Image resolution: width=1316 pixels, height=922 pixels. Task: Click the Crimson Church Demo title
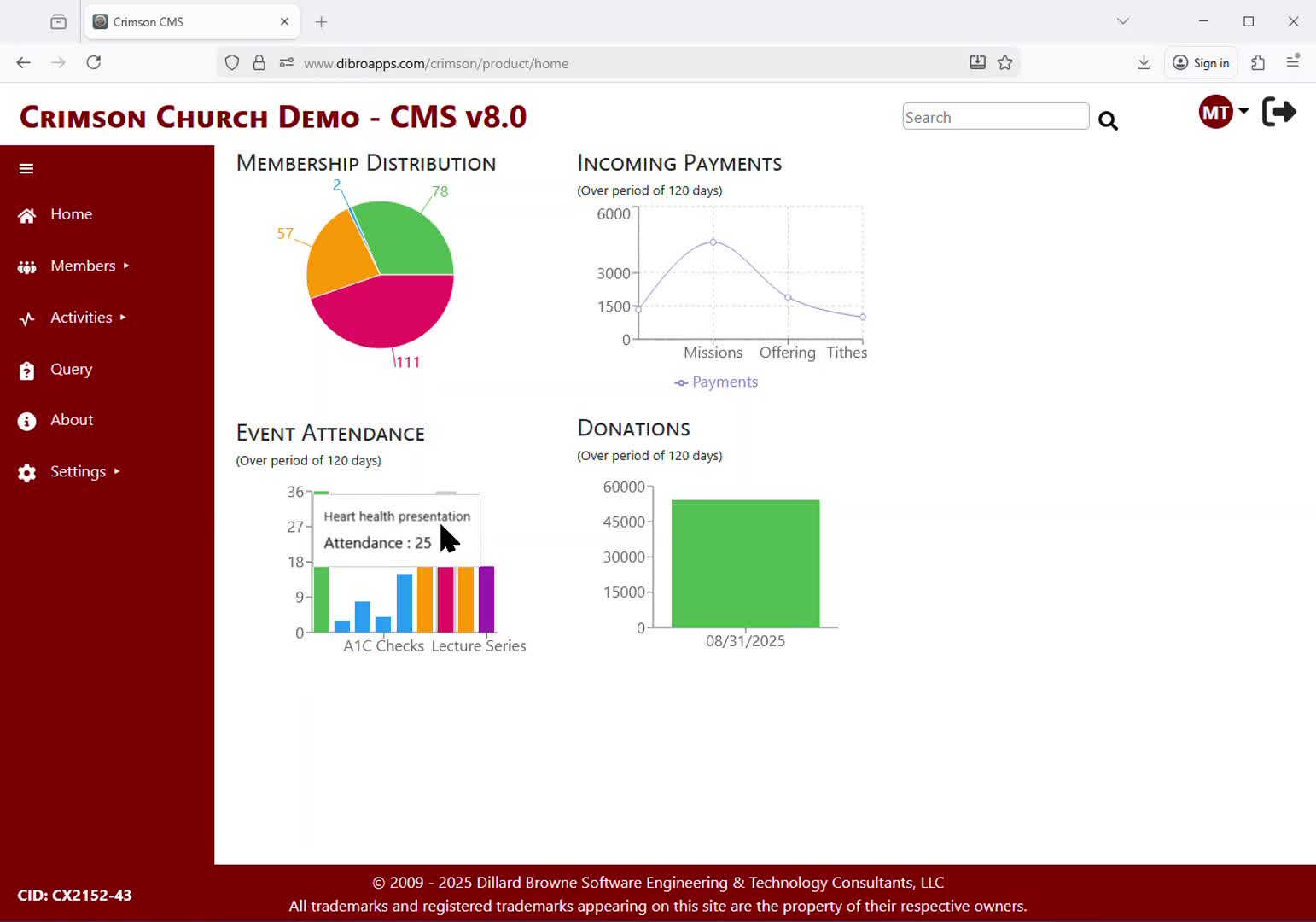pos(273,117)
